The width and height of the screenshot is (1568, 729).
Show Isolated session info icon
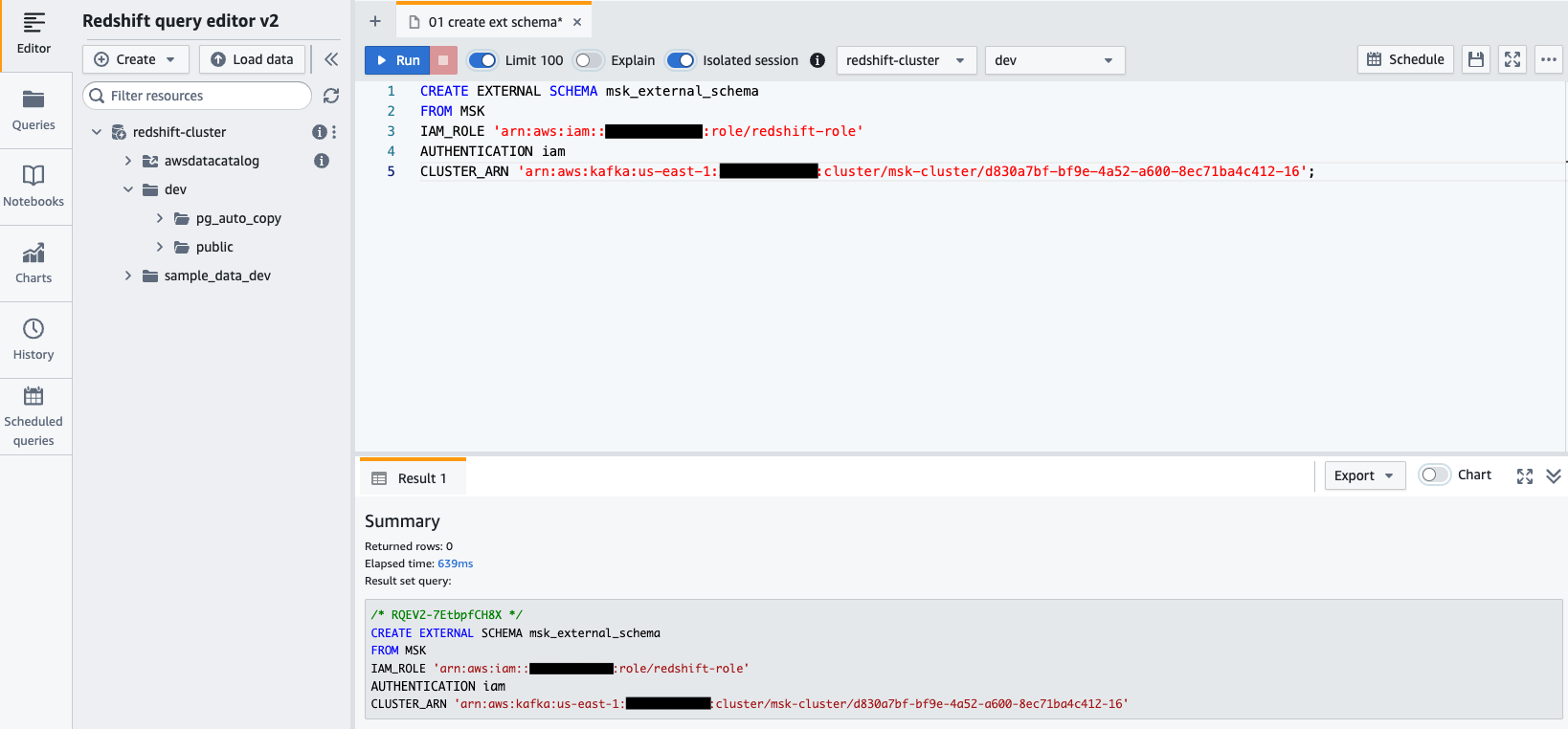click(x=818, y=60)
